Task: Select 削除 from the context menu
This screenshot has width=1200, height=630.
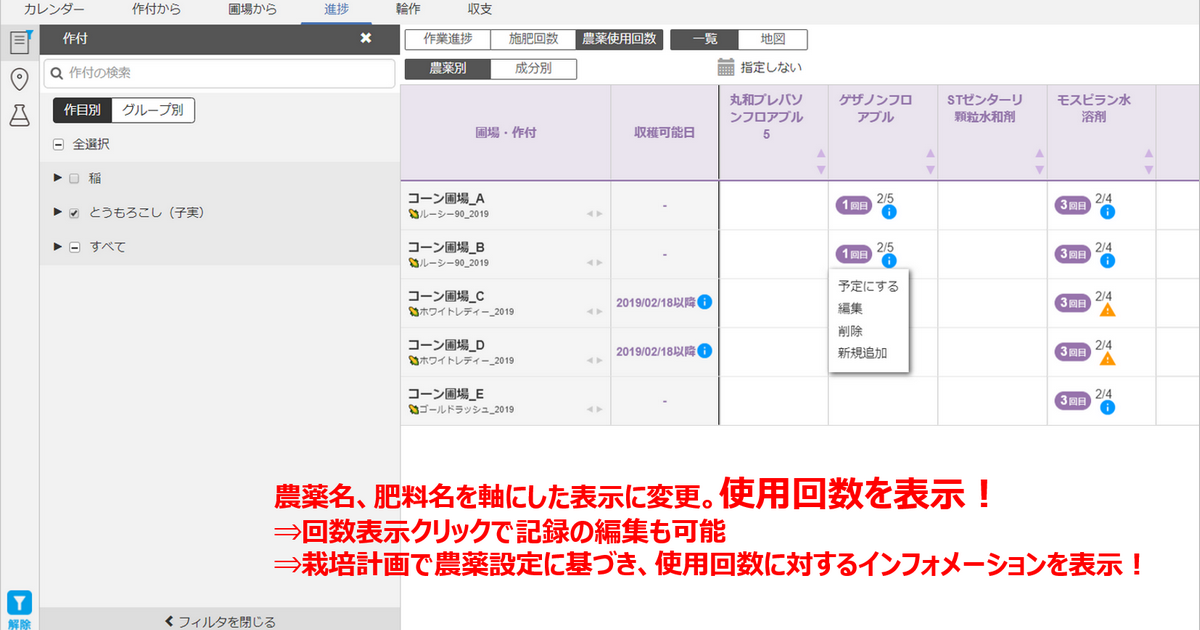Action: pos(852,330)
